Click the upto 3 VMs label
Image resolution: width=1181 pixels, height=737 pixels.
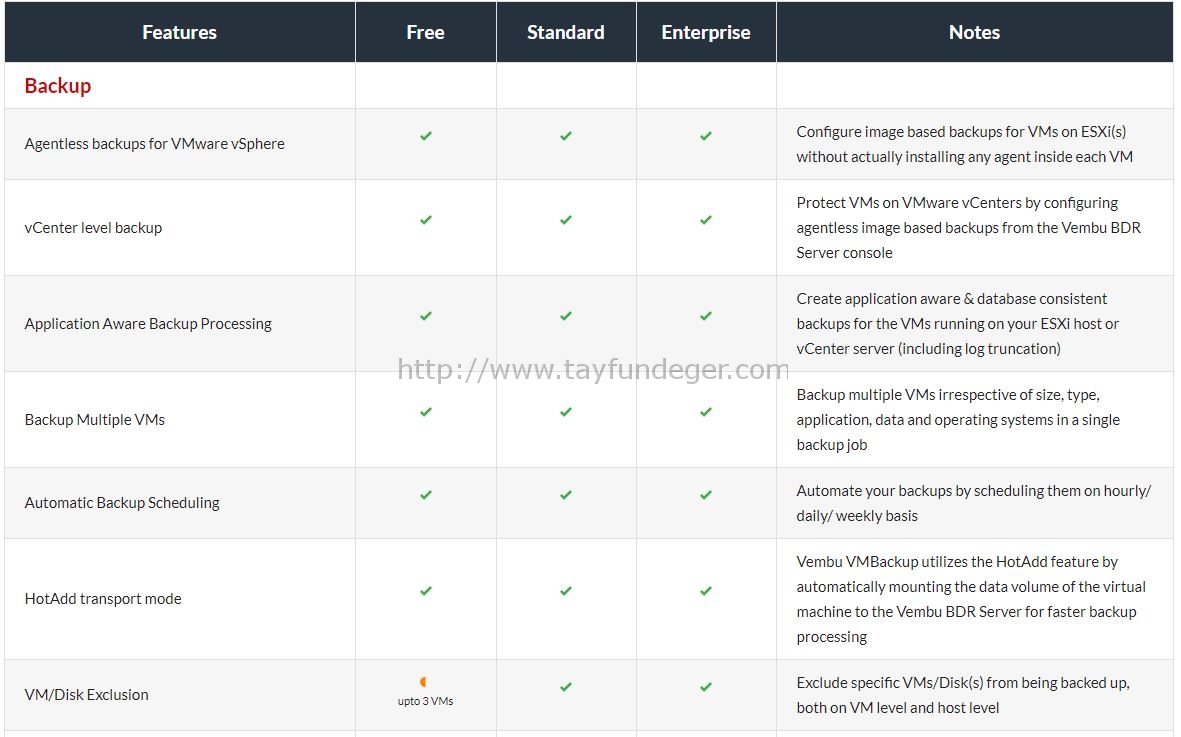(x=426, y=701)
